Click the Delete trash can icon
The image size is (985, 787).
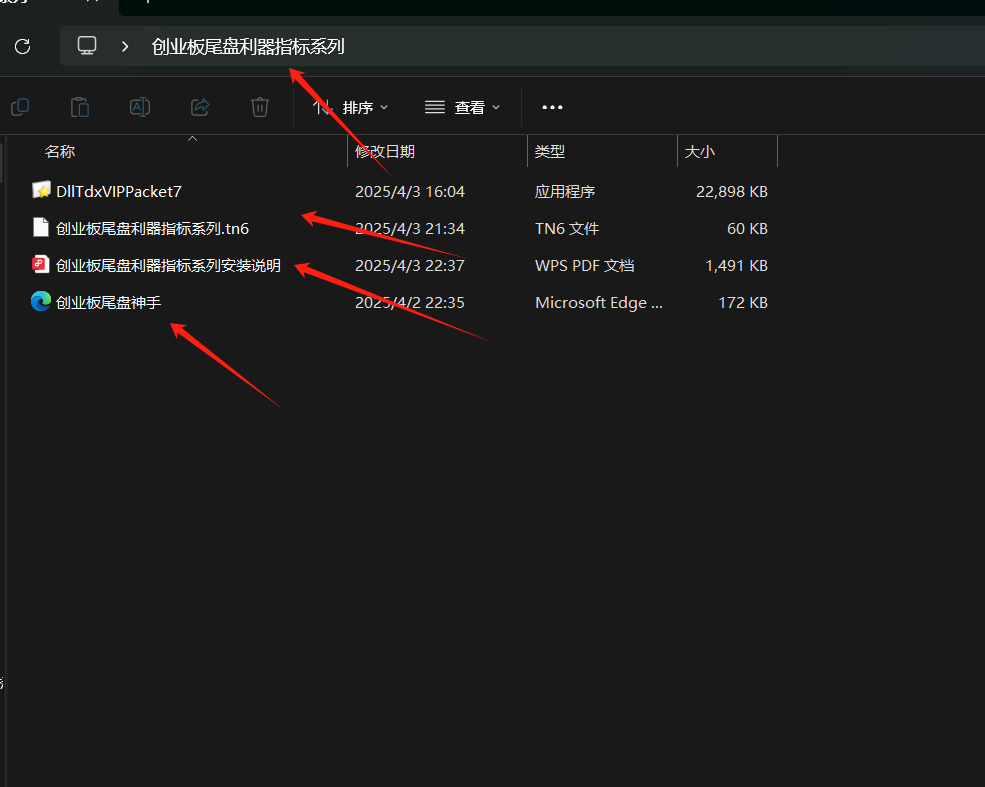pyautogui.click(x=260, y=107)
